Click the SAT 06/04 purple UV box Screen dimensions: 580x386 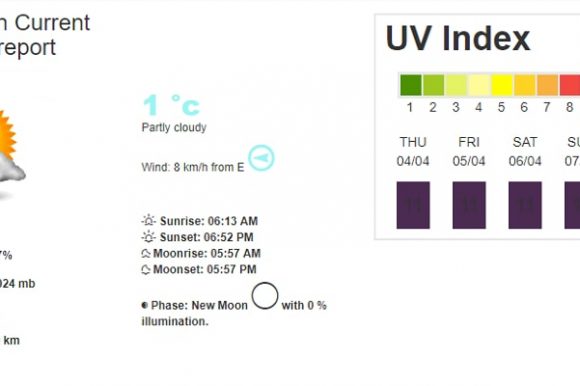pyautogui.click(x=525, y=205)
